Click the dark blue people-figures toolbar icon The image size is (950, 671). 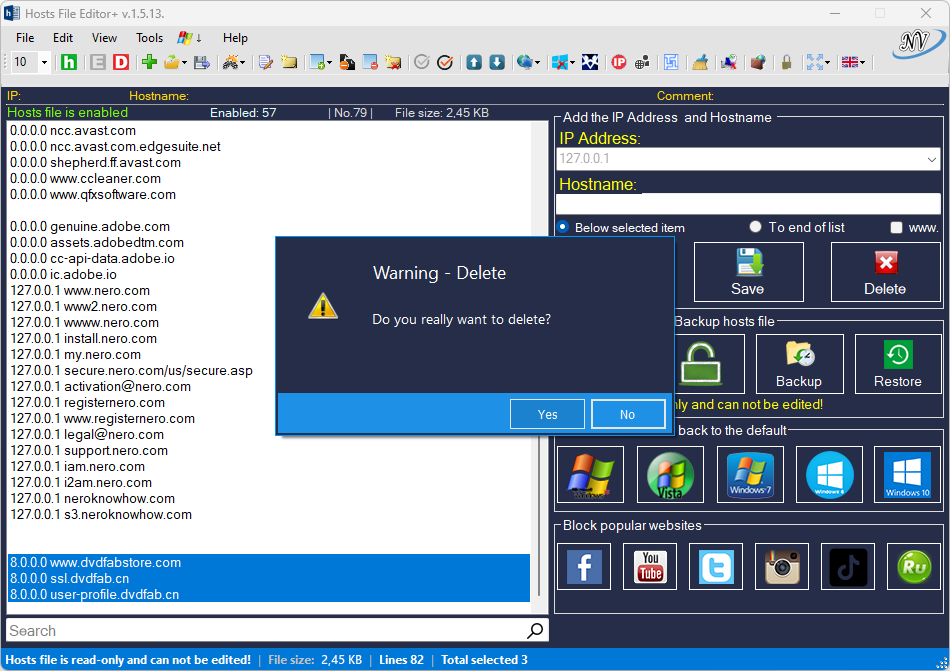coord(590,62)
